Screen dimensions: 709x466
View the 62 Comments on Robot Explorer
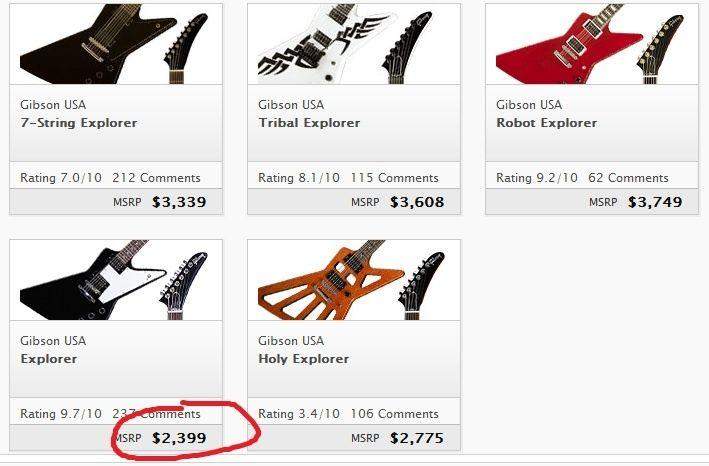click(x=628, y=178)
